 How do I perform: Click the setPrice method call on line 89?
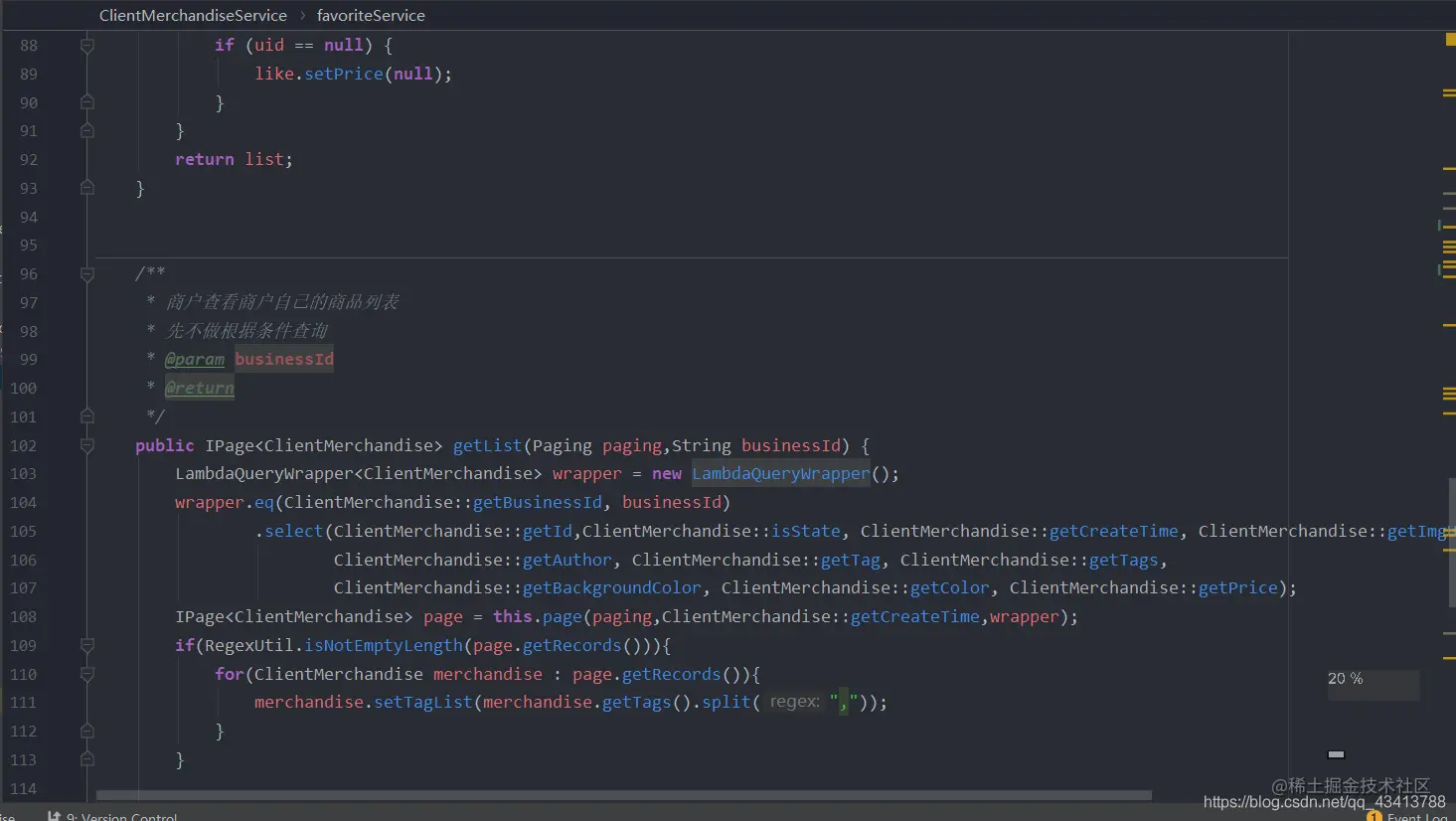(x=344, y=74)
